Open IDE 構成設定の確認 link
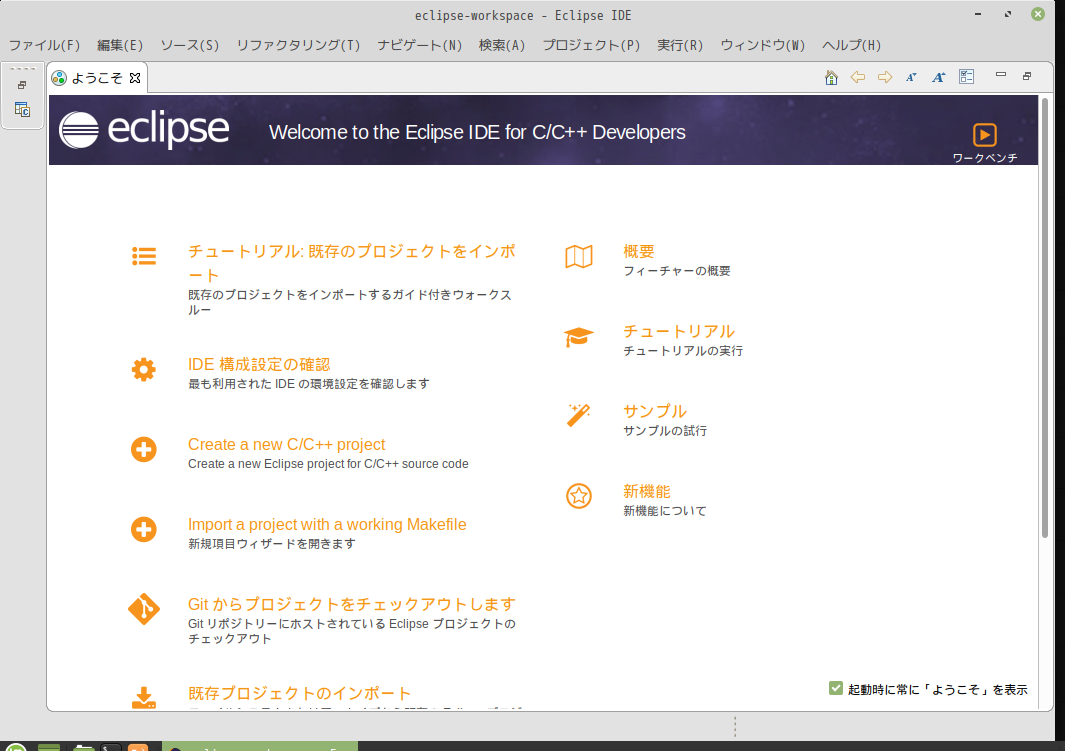The height and width of the screenshot is (751, 1065). [x=259, y=365]
